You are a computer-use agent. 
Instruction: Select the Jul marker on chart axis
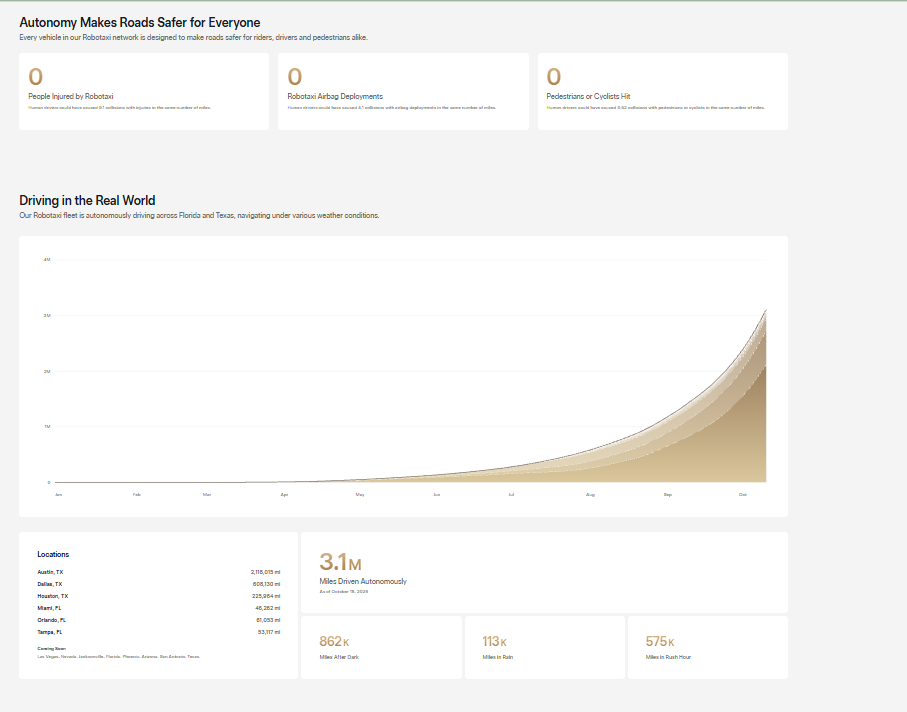point(511,495)
